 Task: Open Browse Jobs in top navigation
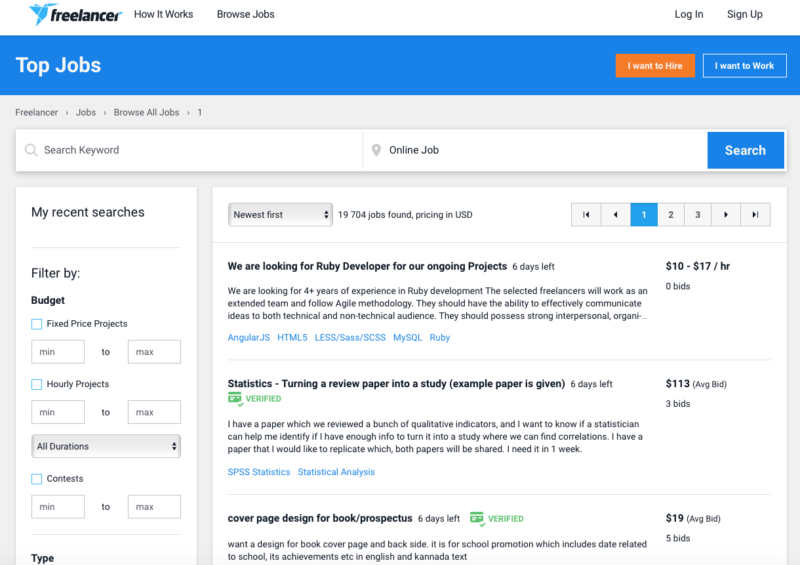click(x=245, y=14)
